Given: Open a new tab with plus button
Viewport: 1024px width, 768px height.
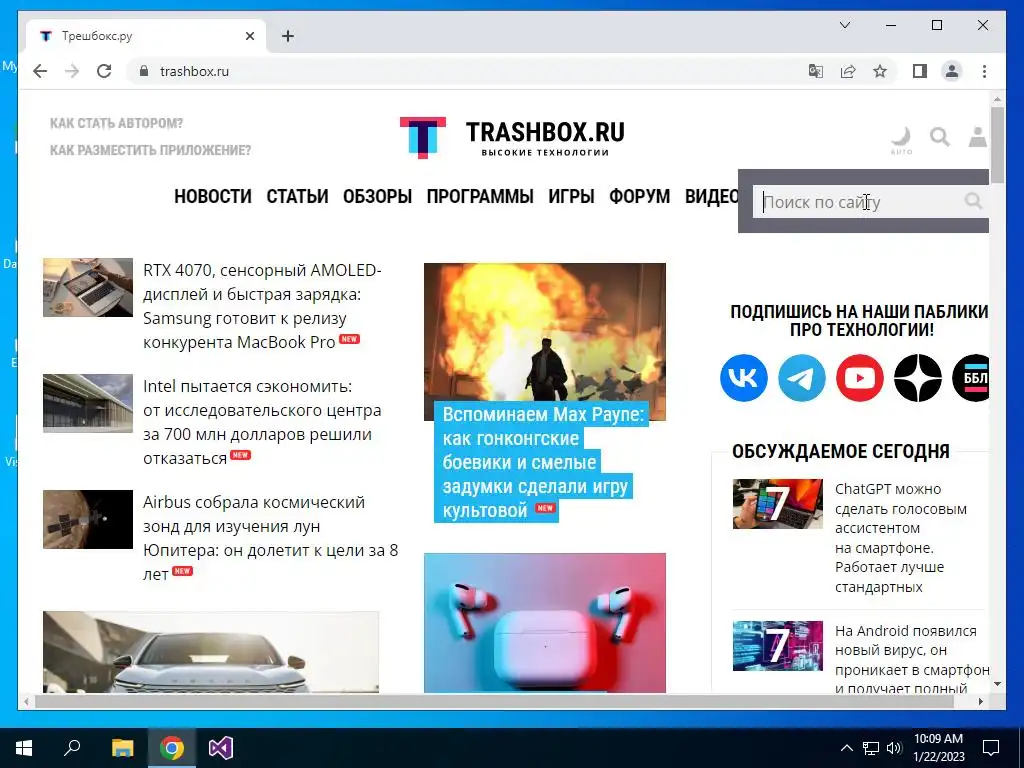Looking at the screenshot, I should point(288,36).
